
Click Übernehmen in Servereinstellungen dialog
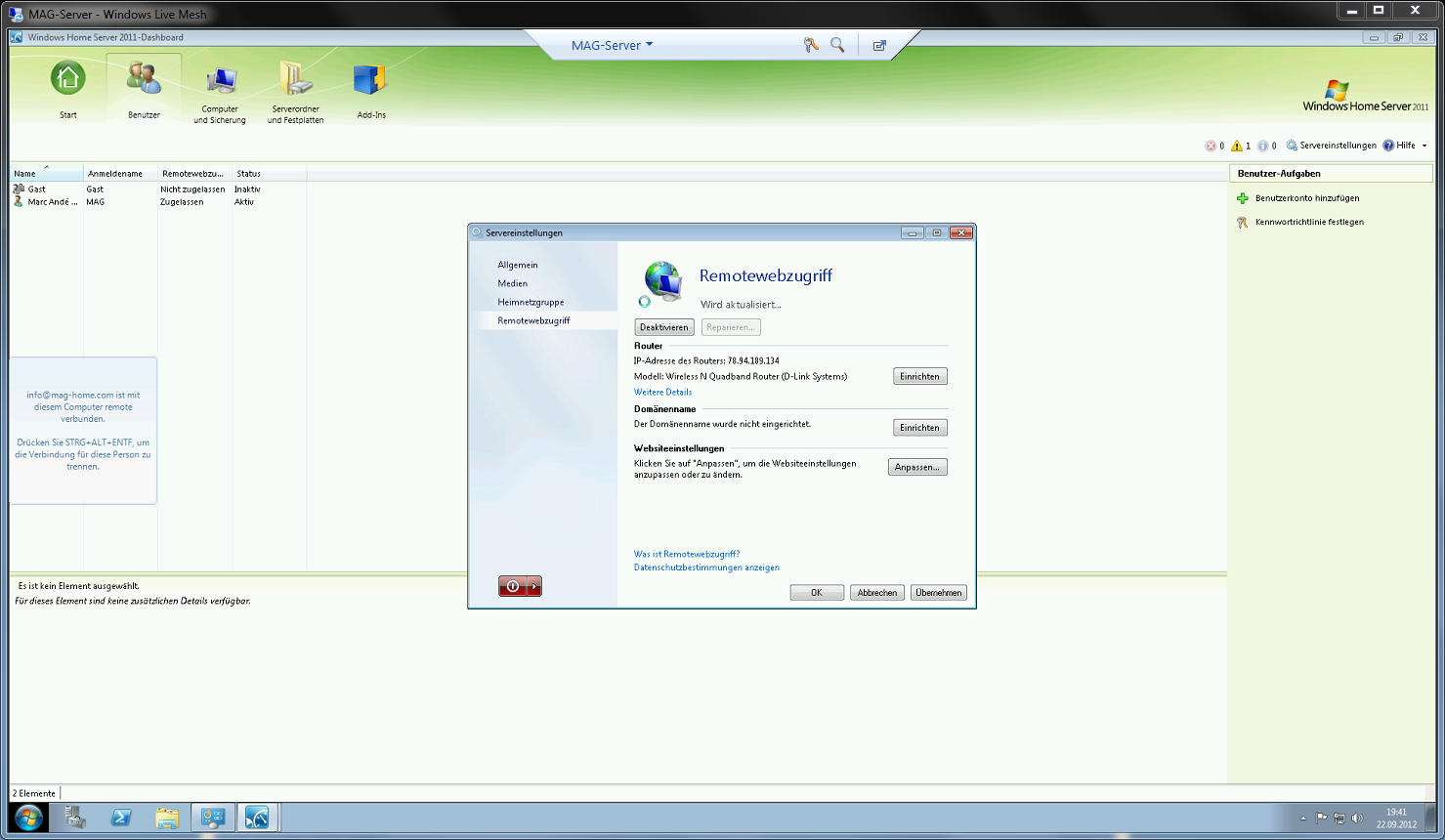(939, 593)
